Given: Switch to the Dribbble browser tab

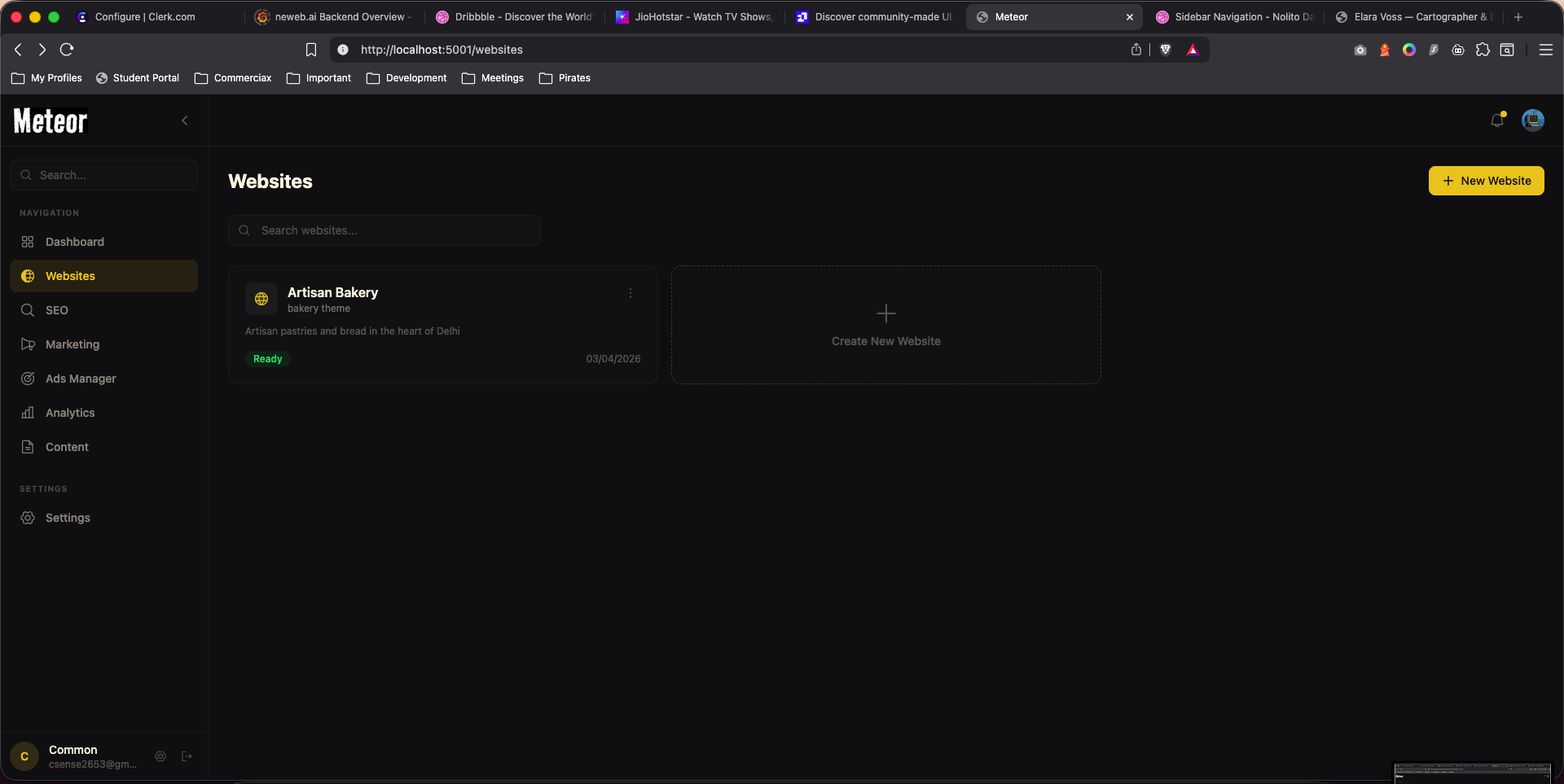Looking at the screenshot, I should coord(515,17).
